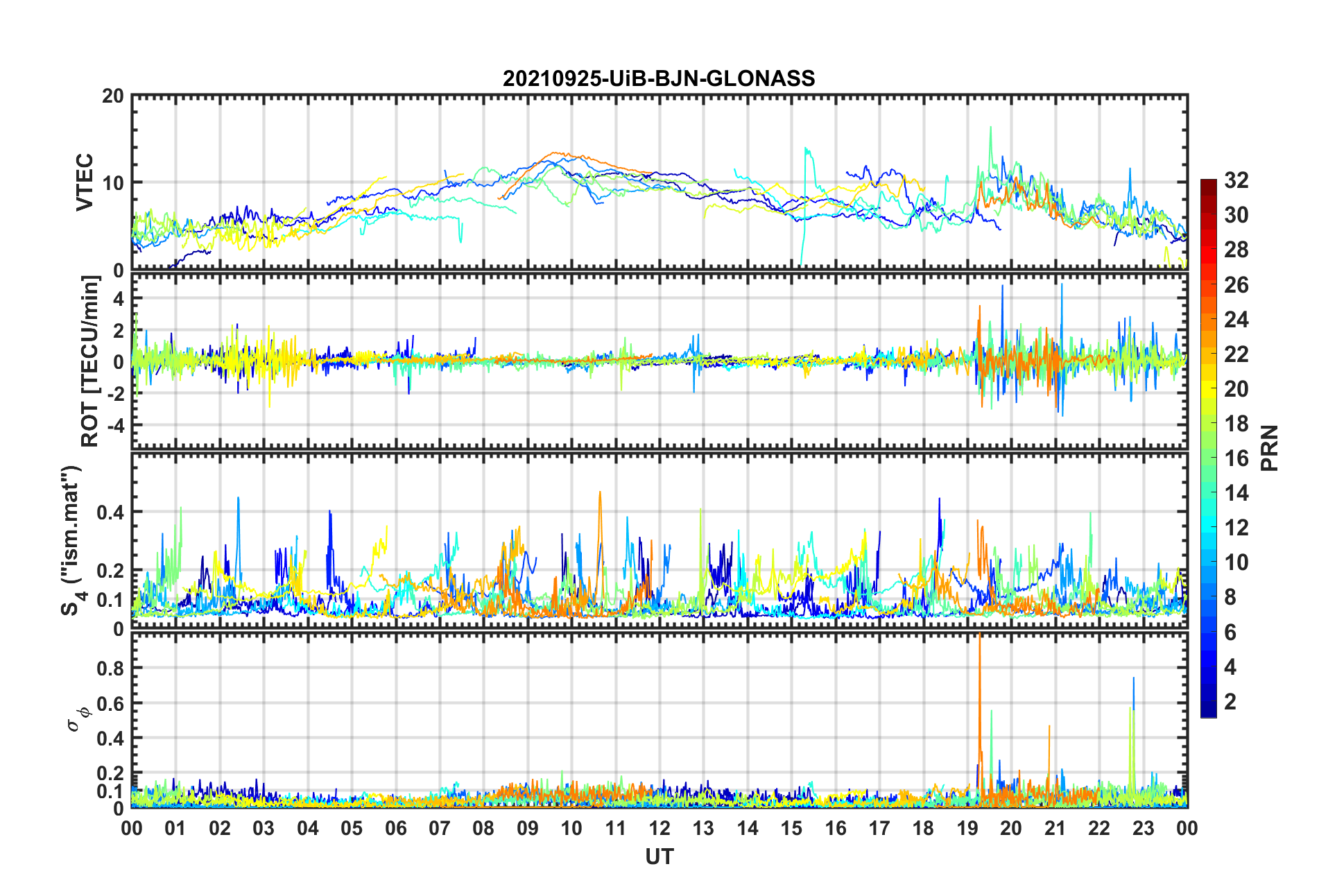1319x896 pixels.
Task: Click colorbar tick label 20
Action: coord(1236,389)
